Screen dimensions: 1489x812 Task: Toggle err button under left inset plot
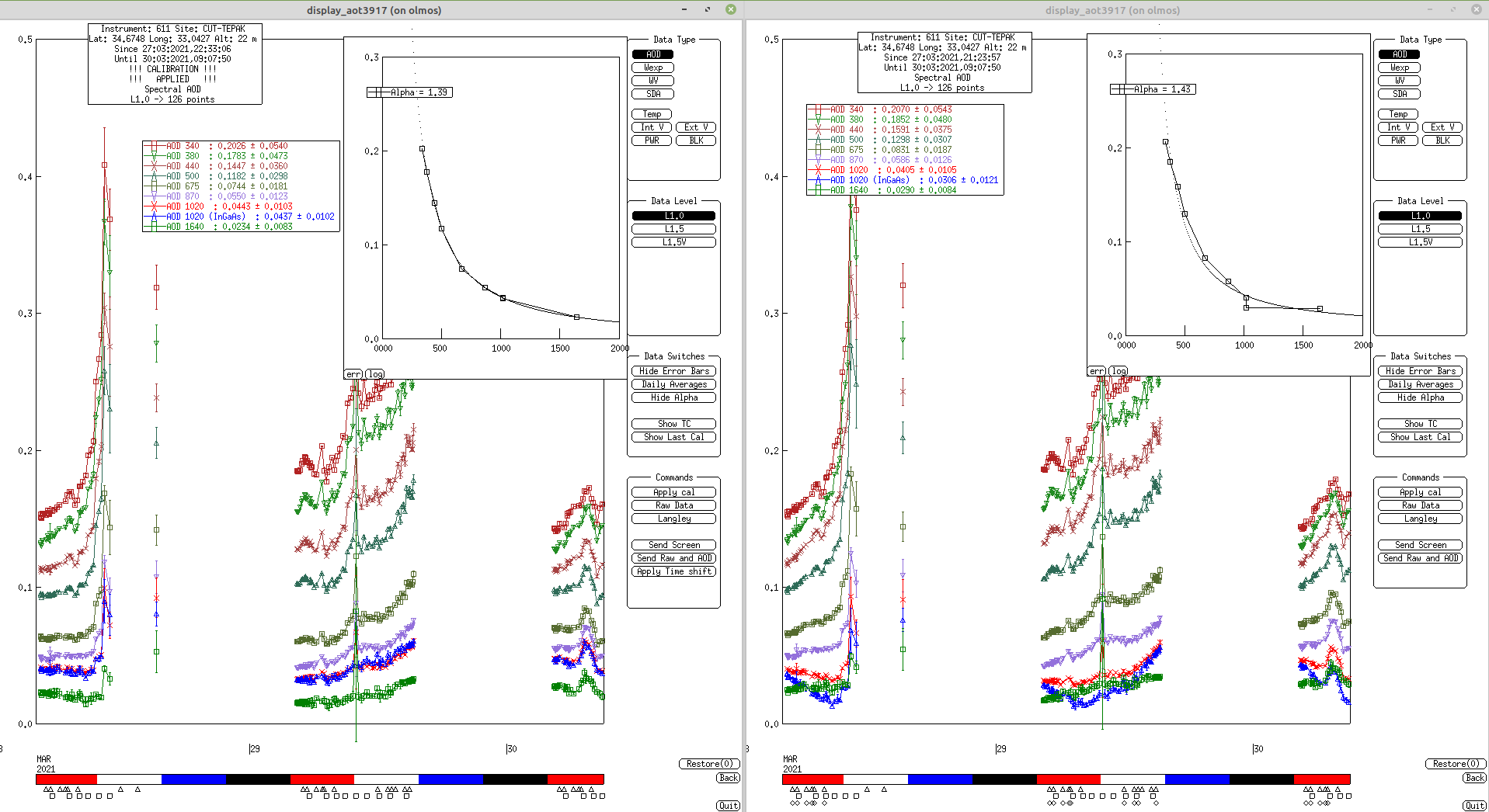(353, 374)
